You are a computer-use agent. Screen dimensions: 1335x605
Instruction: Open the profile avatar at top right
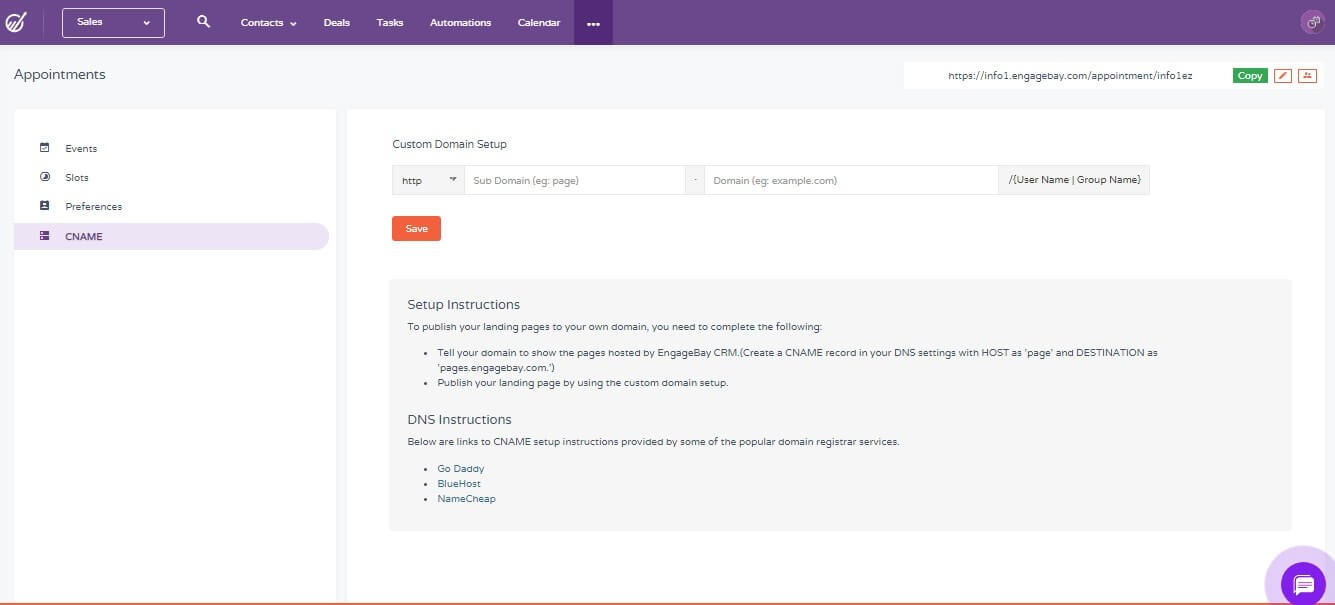click(1312, 21)
